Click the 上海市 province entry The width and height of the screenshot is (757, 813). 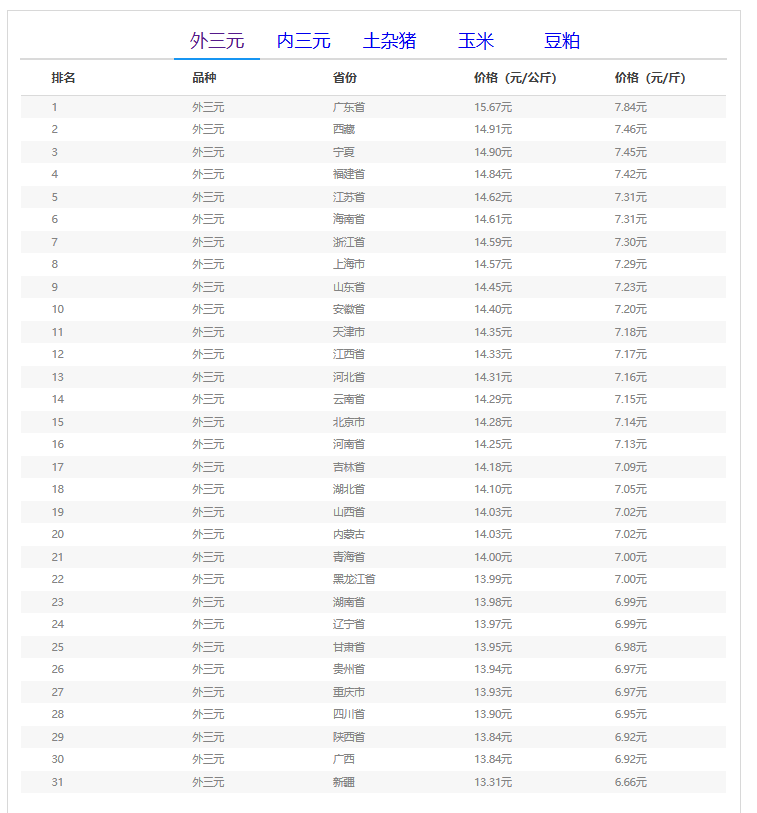click(x=349, y=264)
